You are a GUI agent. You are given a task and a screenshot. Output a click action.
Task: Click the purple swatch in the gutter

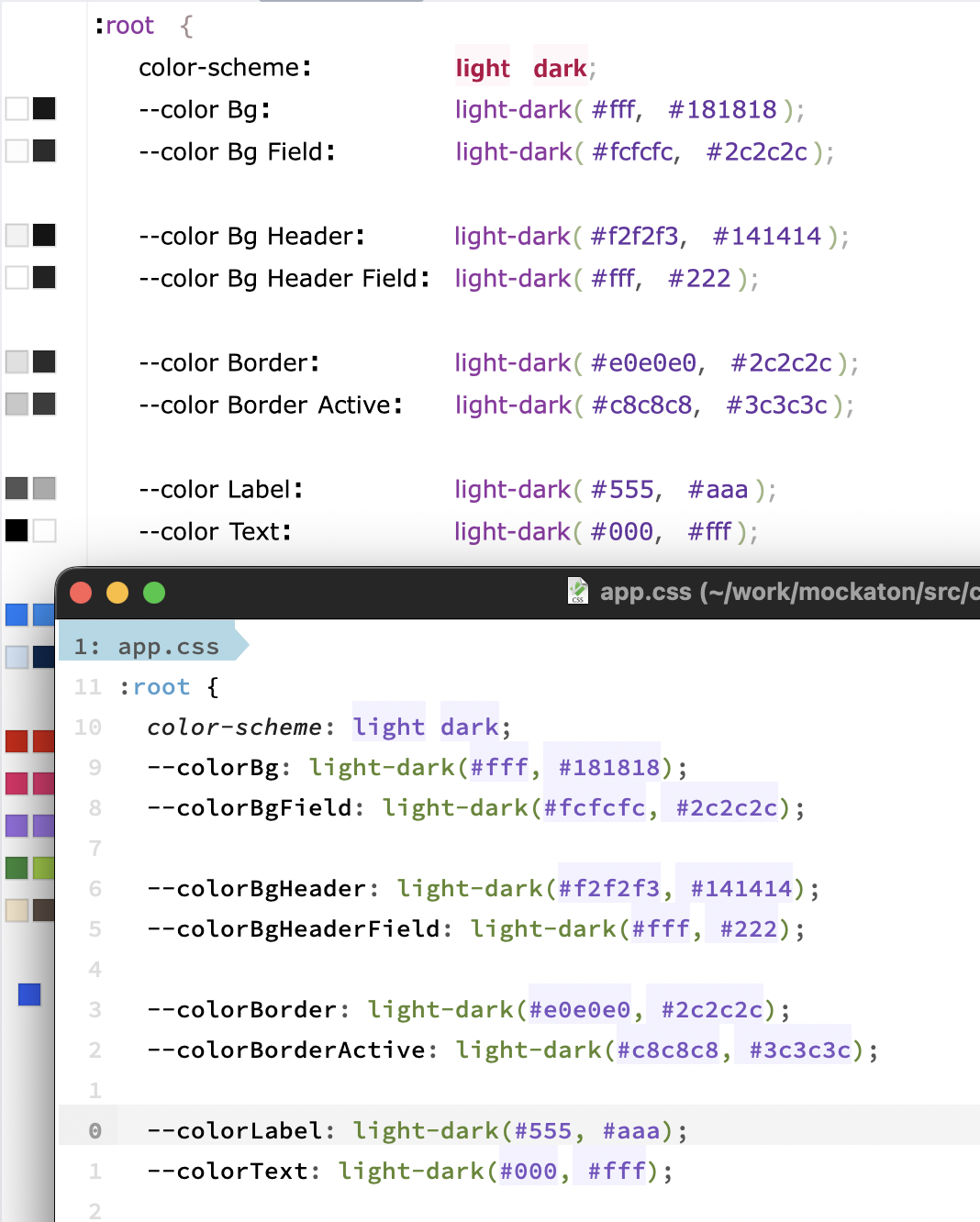pos(17,826)
